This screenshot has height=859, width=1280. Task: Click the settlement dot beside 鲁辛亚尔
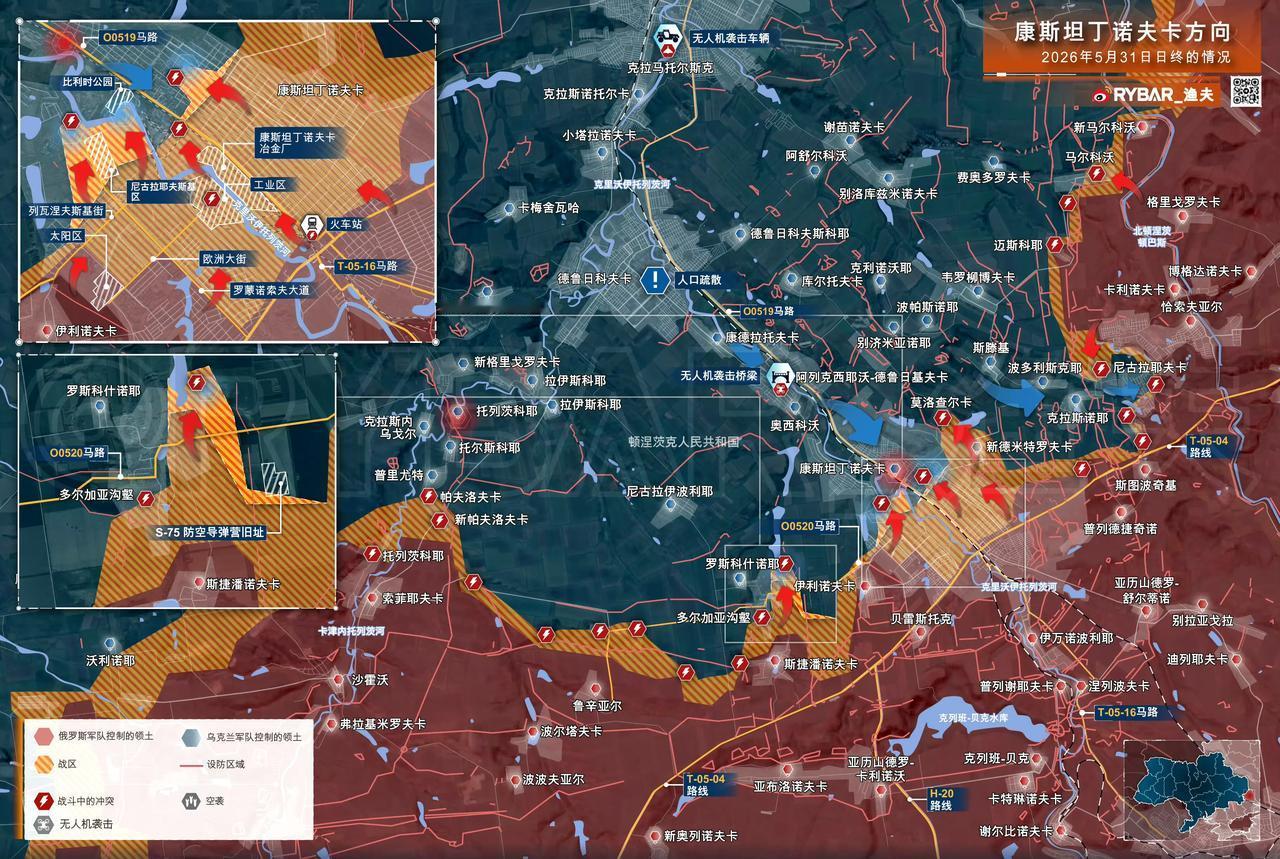pyautogui.click(x=597, y=688)
